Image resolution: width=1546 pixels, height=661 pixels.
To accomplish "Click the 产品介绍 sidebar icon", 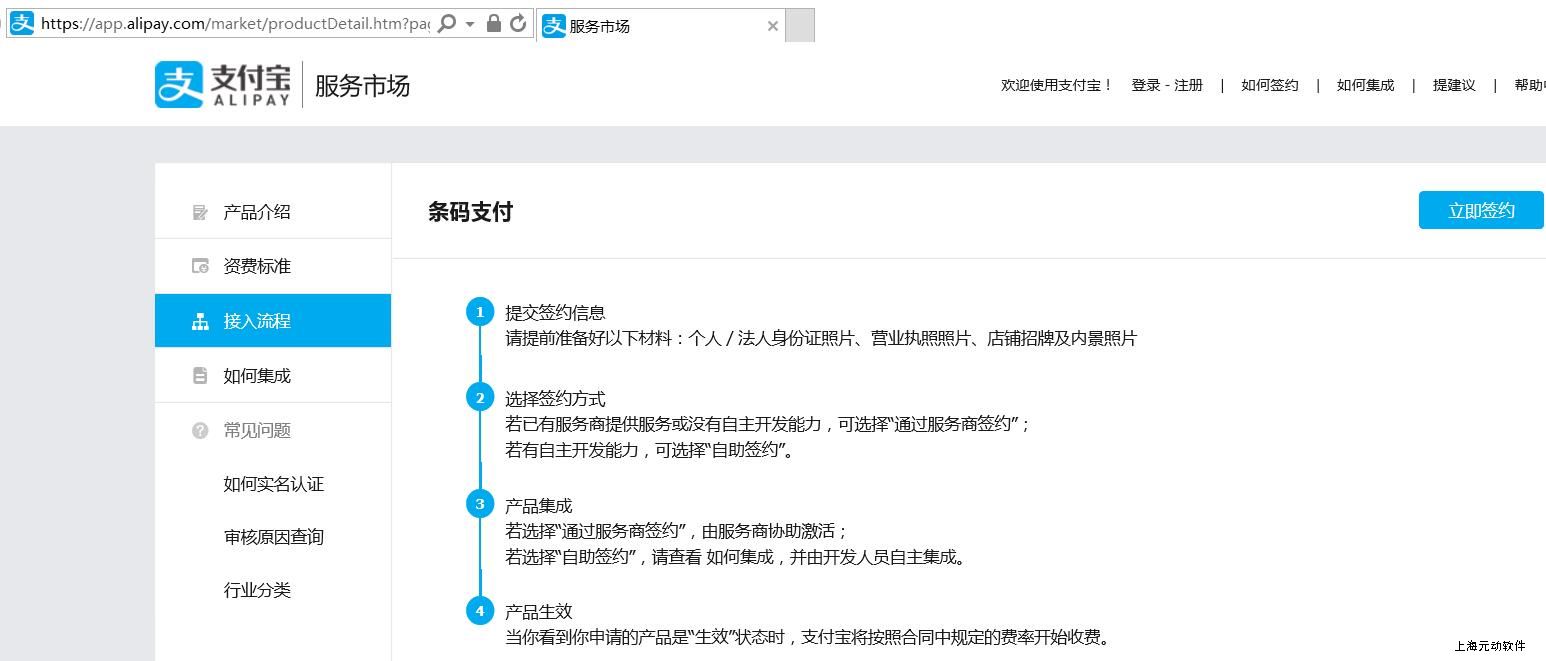I will (x=200, y=212).
